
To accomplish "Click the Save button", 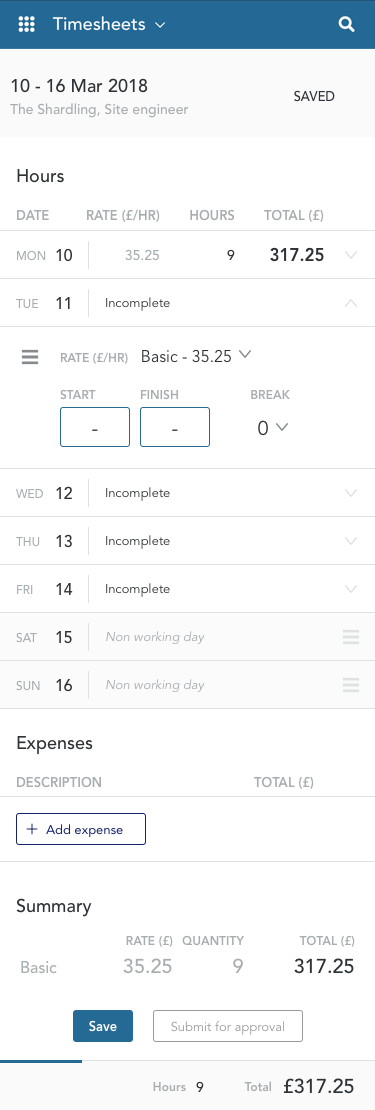I will point(103,1026).
